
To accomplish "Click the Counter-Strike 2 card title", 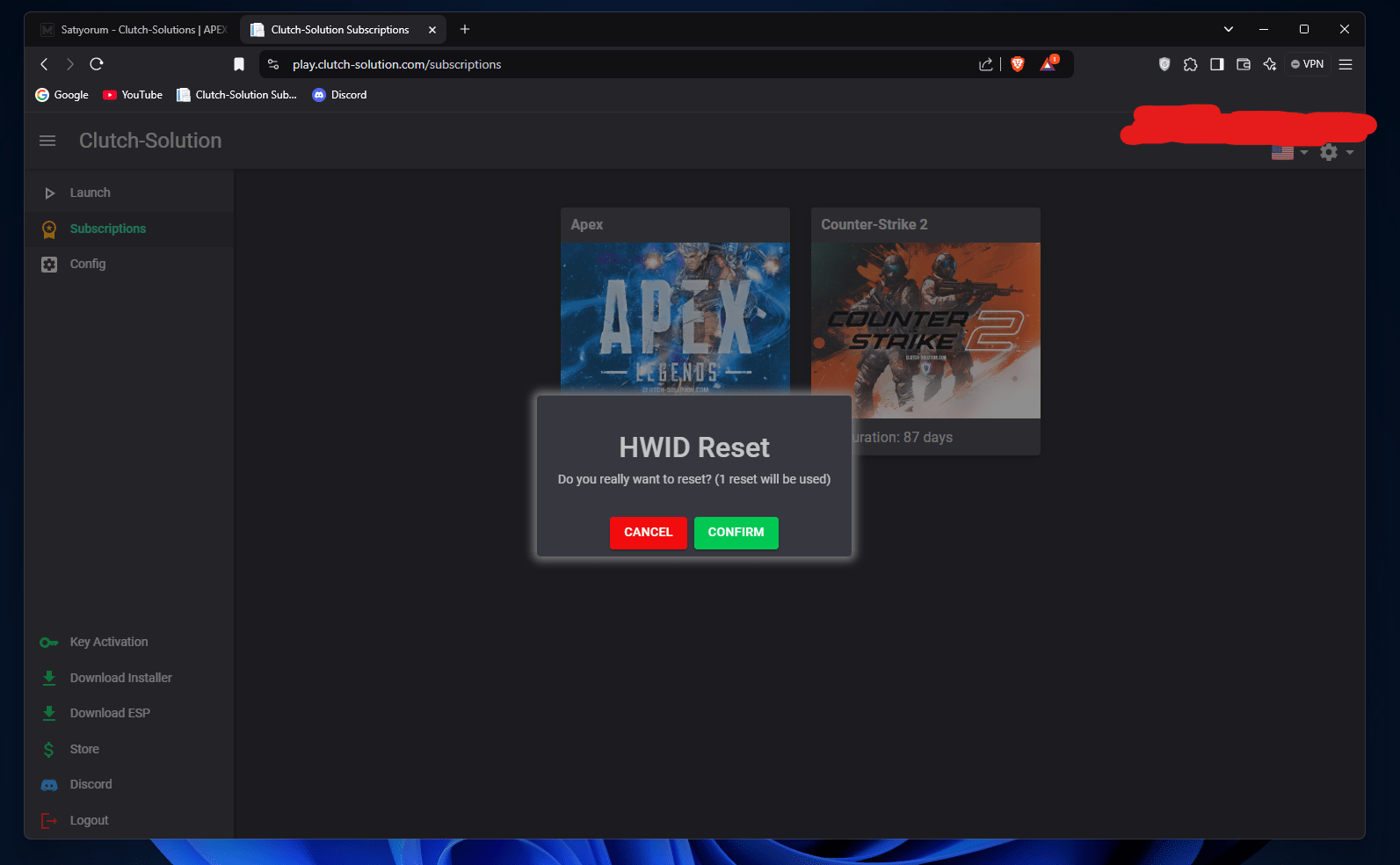I will pyautogui.click(x=874, y=225).
